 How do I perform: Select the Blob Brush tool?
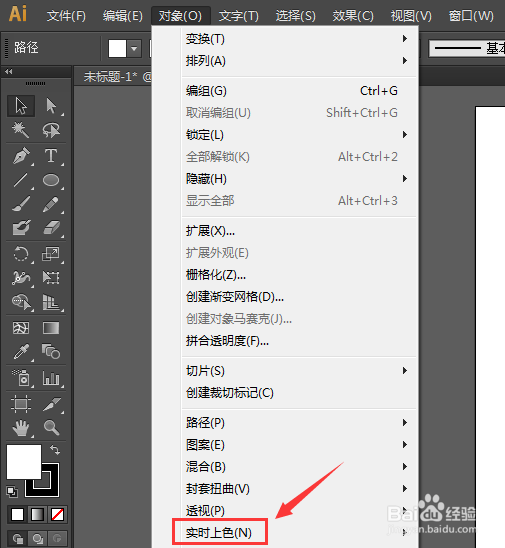21,228
